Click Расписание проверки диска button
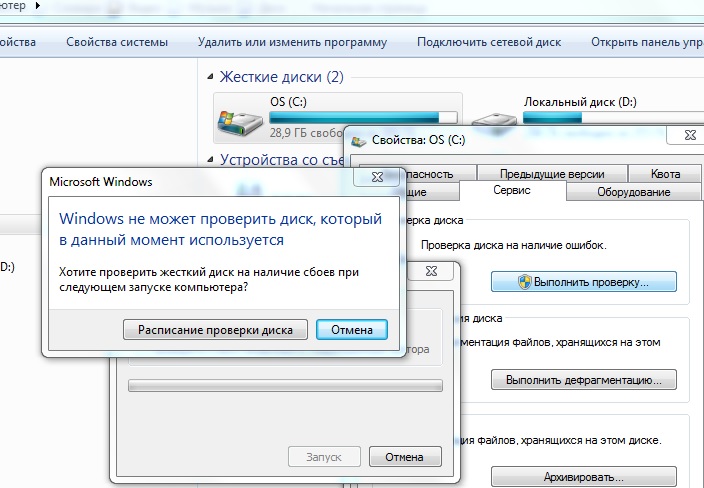 215,330
